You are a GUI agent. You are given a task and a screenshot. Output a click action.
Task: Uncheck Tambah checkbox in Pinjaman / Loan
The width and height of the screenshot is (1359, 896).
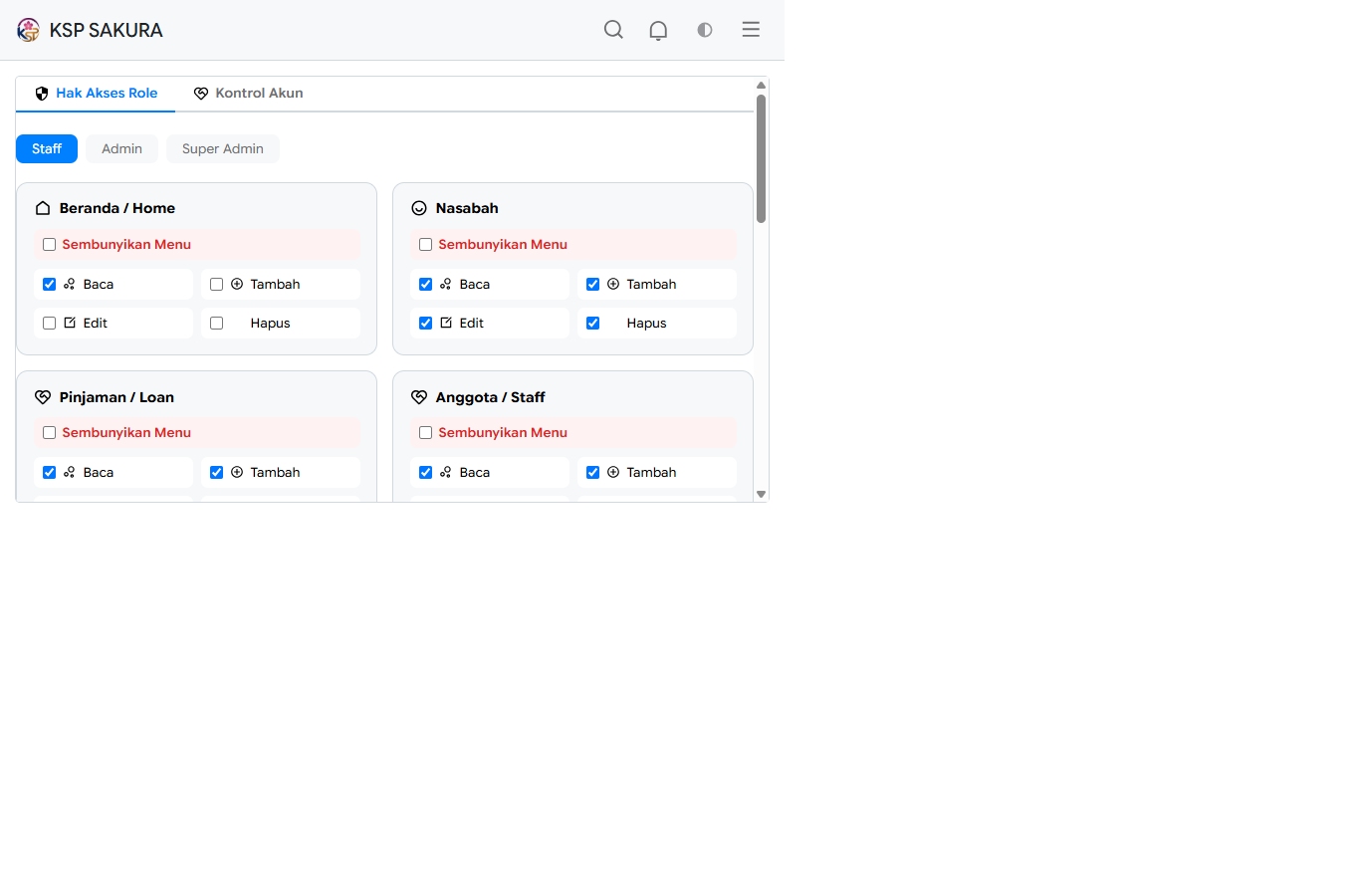pyautogui.click(x=216, y=472)
